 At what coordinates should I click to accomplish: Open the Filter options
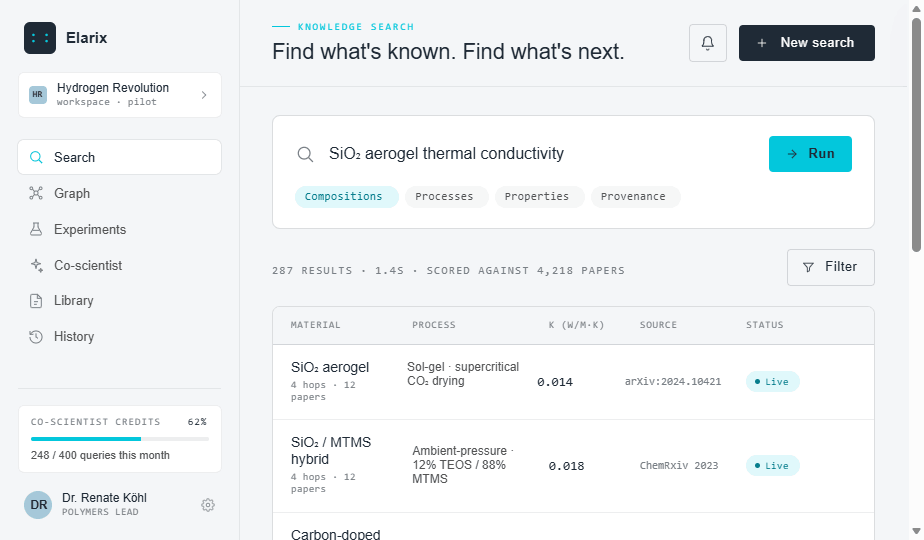click(831, 267)
